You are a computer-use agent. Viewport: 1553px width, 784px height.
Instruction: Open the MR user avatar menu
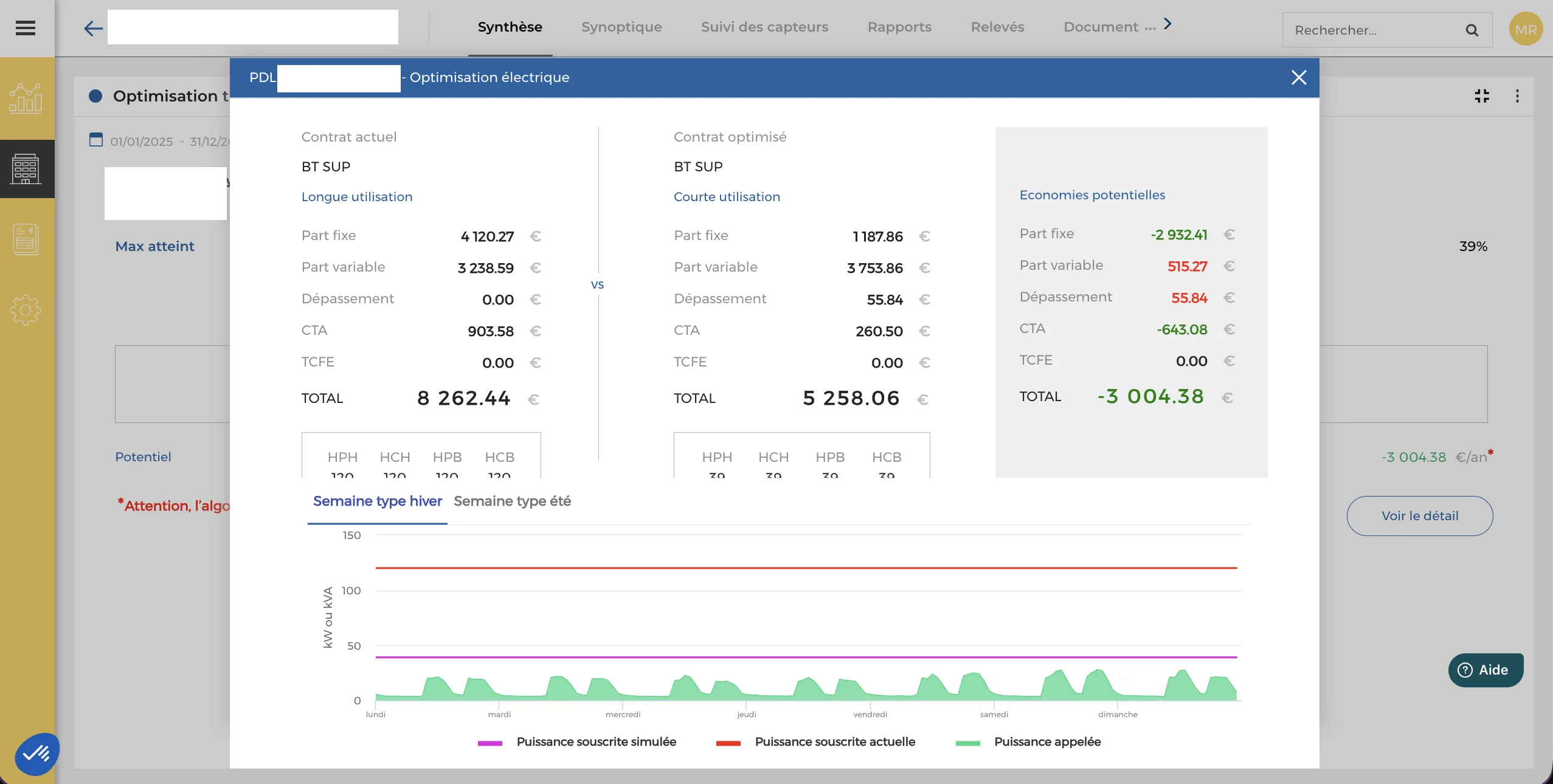[1526, 28]
